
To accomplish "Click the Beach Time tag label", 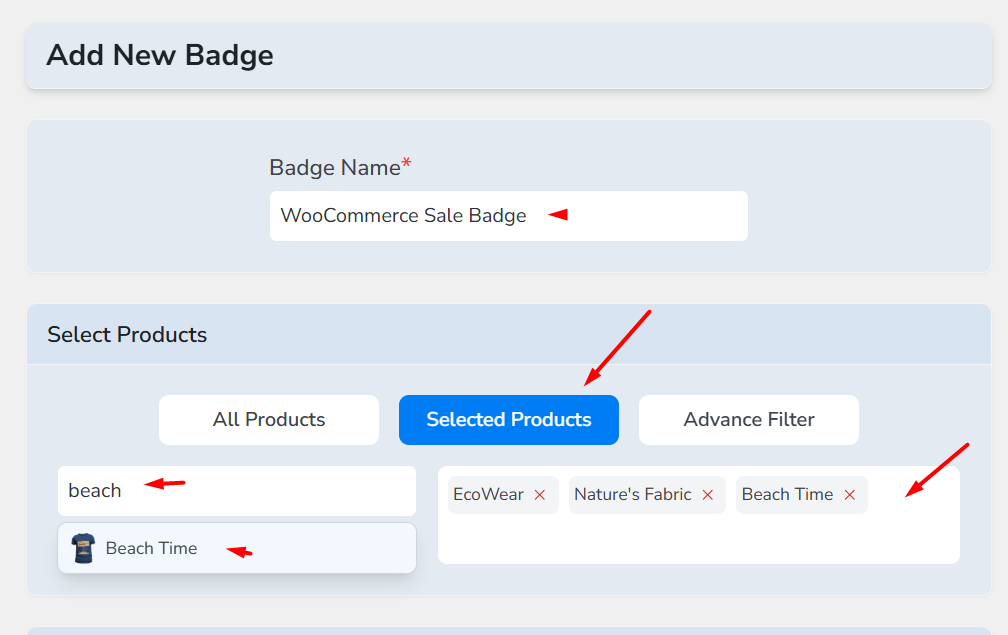I will coord(787,495).
